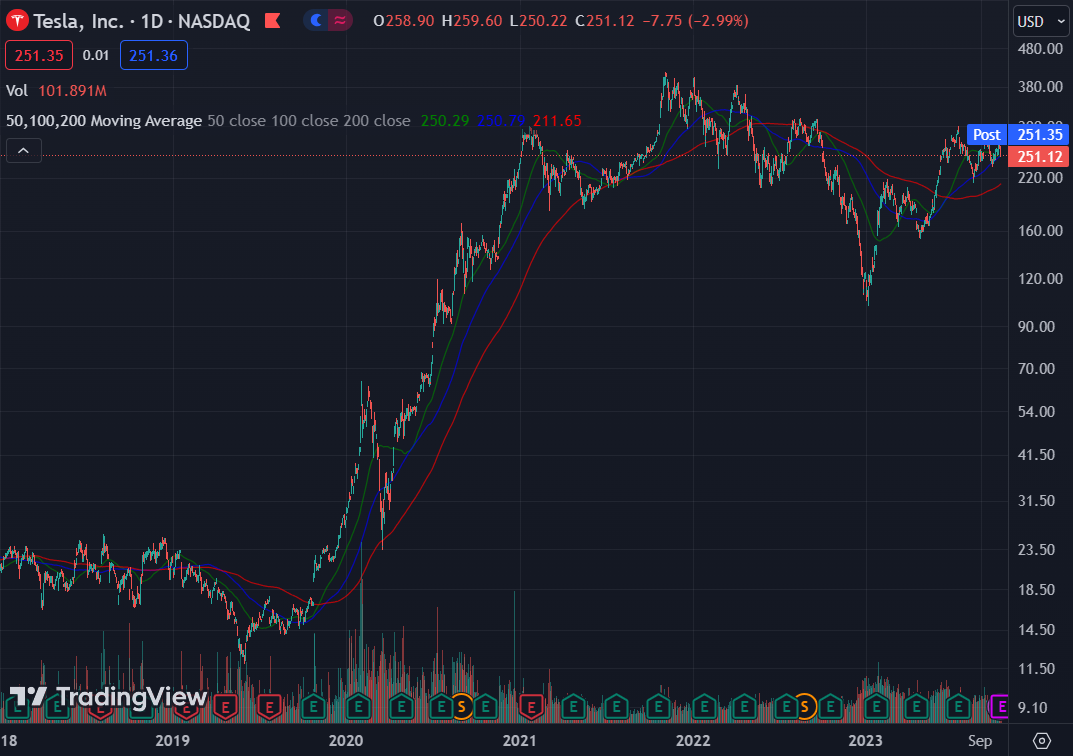The width and height of the screenshot is (1073, 756).
Task: Click the red 251.12 last price label
Action: (1039, 157)
